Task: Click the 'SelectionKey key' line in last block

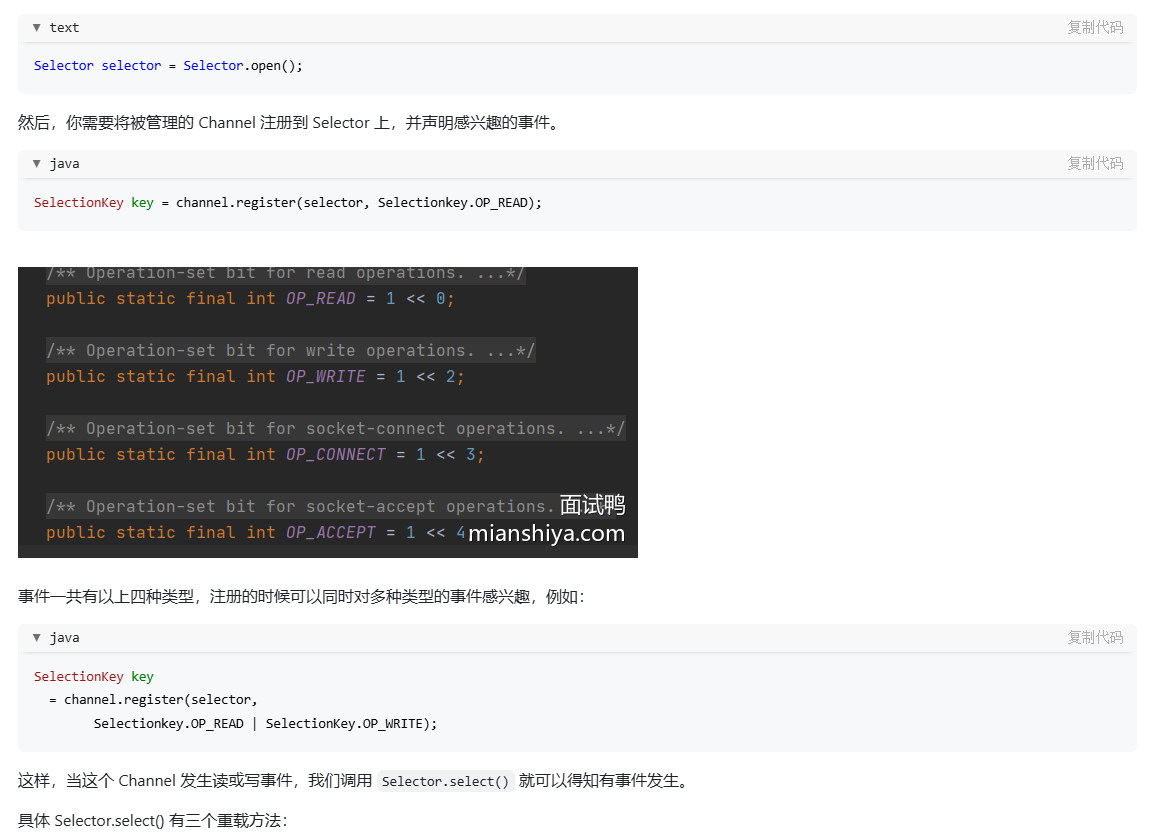Action: (x=94, y=676)
